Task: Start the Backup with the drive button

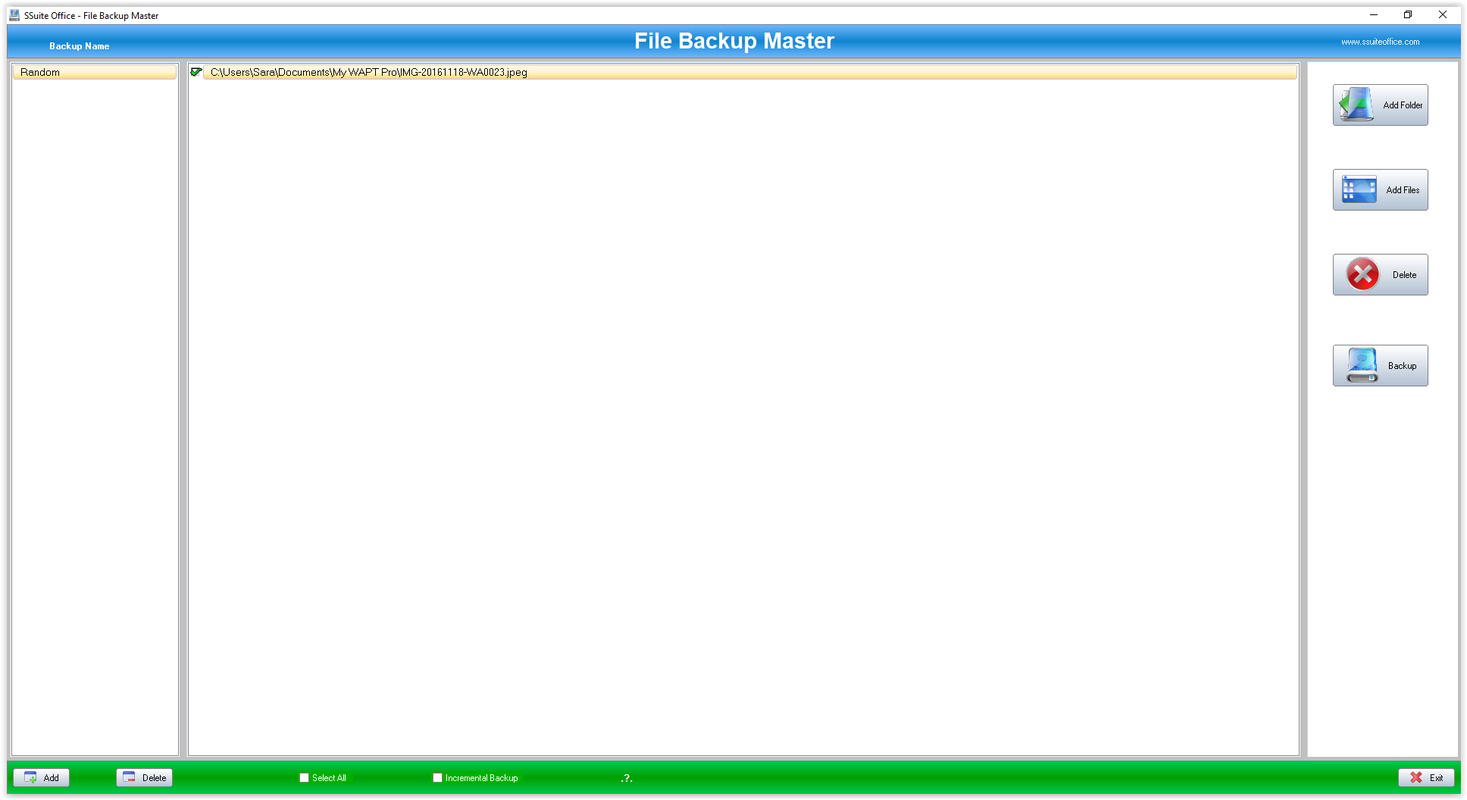Action: (x=1380, y=366)
